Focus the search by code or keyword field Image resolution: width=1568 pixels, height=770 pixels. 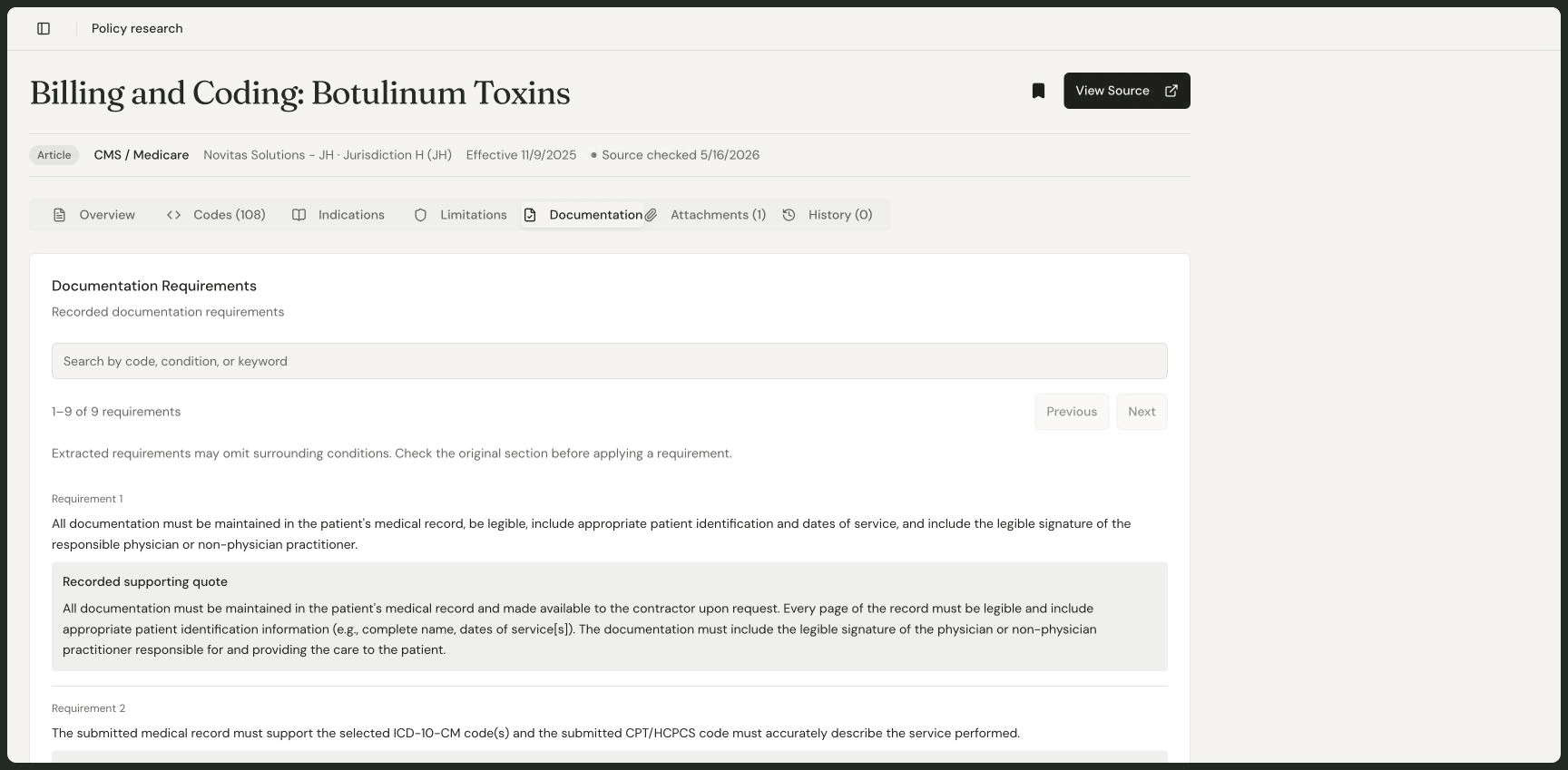(x=609, y=361)
